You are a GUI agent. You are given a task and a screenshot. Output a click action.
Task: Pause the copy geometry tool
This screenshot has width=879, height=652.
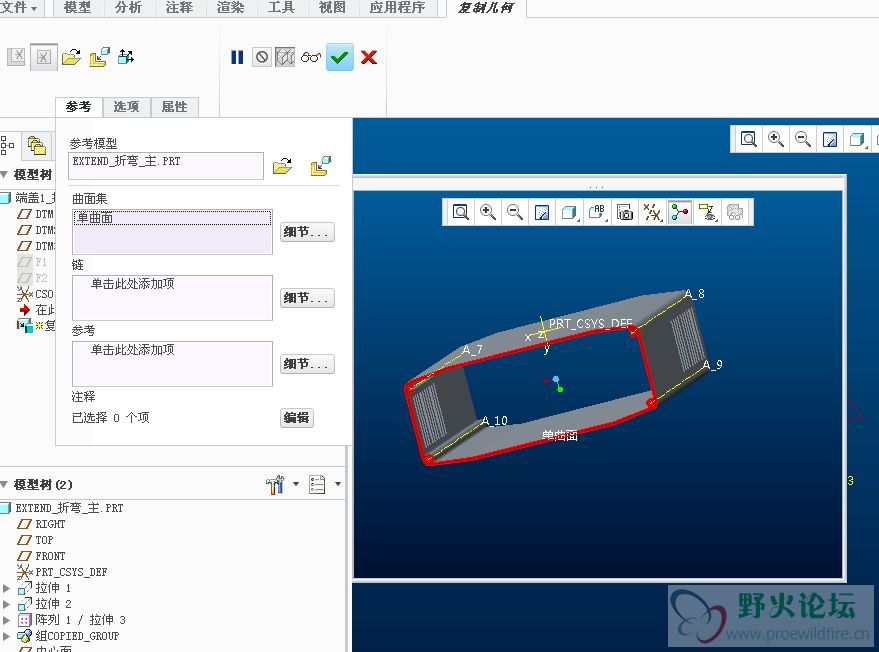(237, 58)
